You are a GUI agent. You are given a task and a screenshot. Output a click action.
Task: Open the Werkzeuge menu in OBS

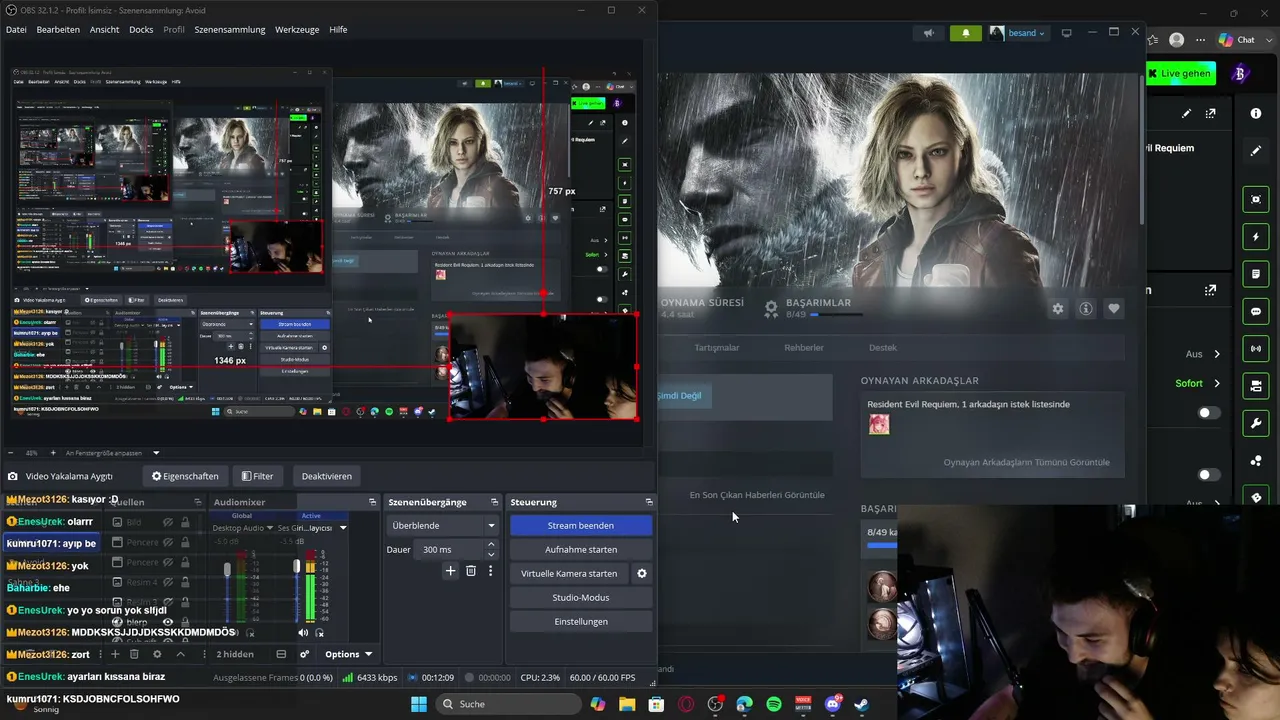[x=297, y=30]
